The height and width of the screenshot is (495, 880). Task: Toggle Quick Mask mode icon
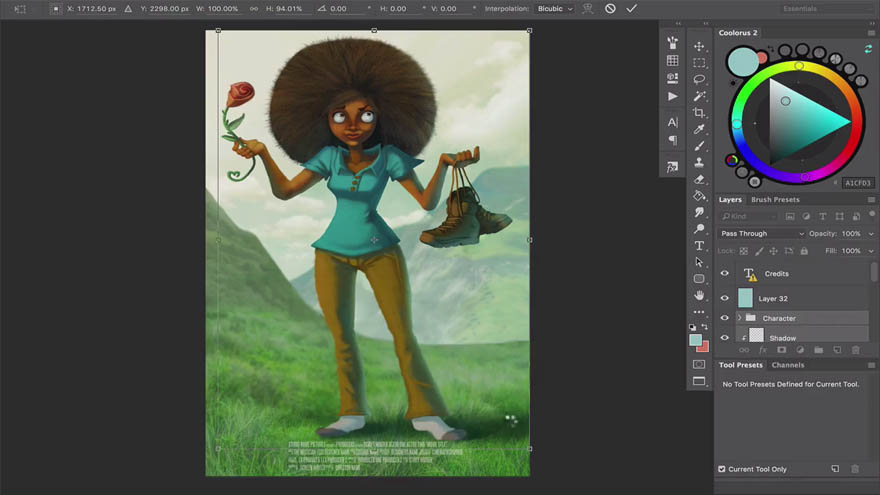(699, 364)
